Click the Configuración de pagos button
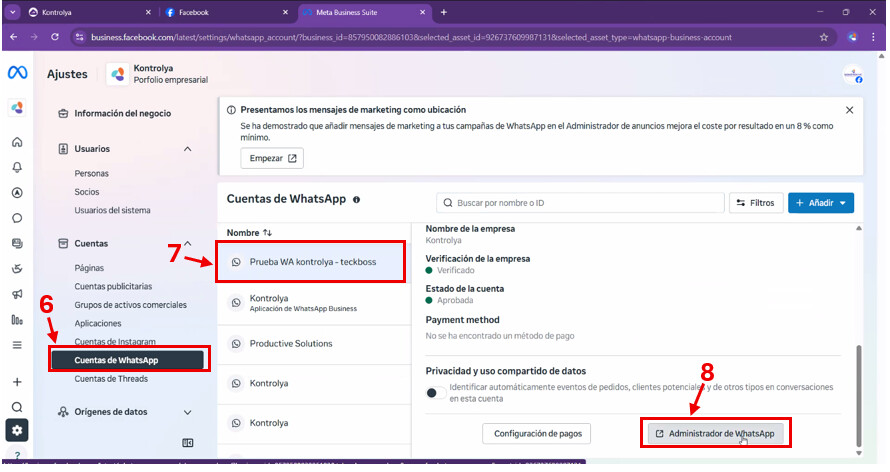 (x=537, y=433)
